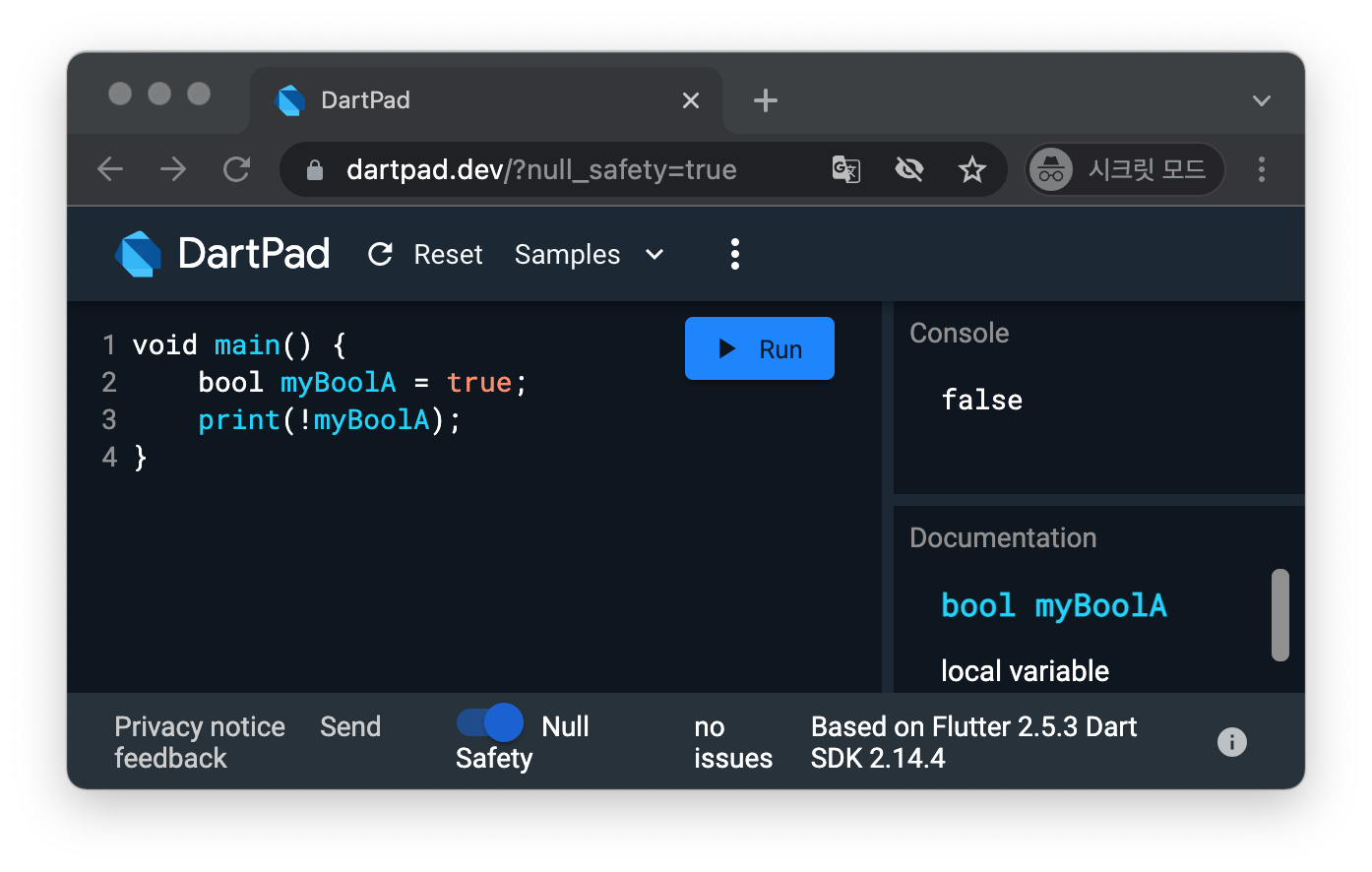Open the Chrome three-dot menu

click(x=1261, y=169)
